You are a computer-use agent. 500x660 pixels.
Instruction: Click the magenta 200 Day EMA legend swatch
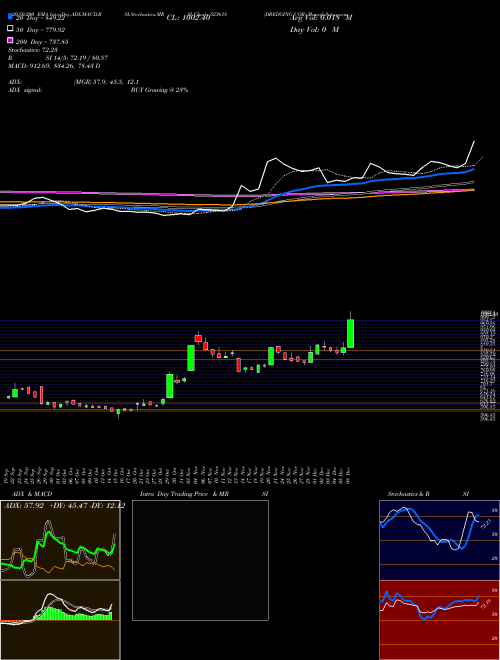(x=10, y=41)
